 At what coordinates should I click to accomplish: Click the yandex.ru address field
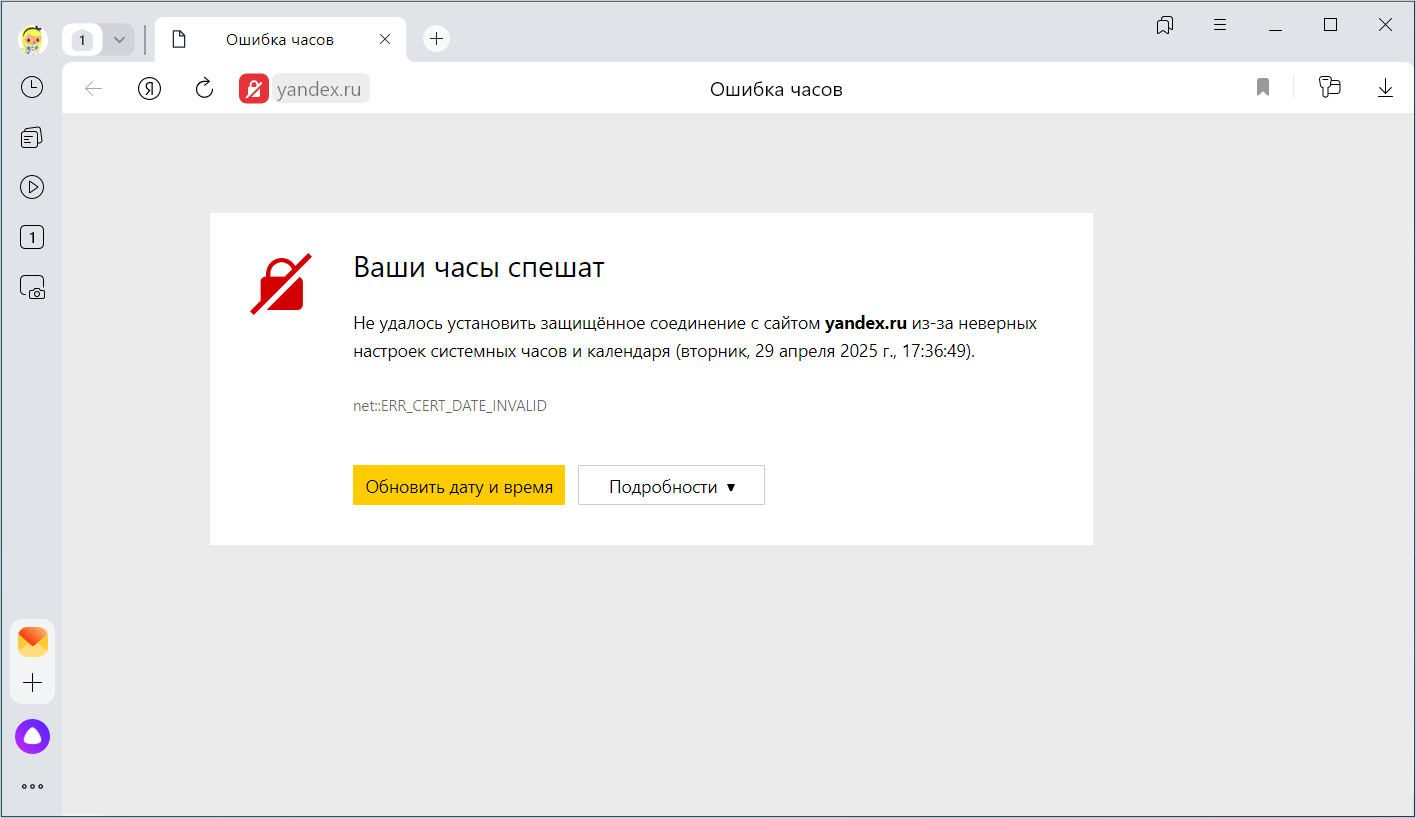point(318,89)
